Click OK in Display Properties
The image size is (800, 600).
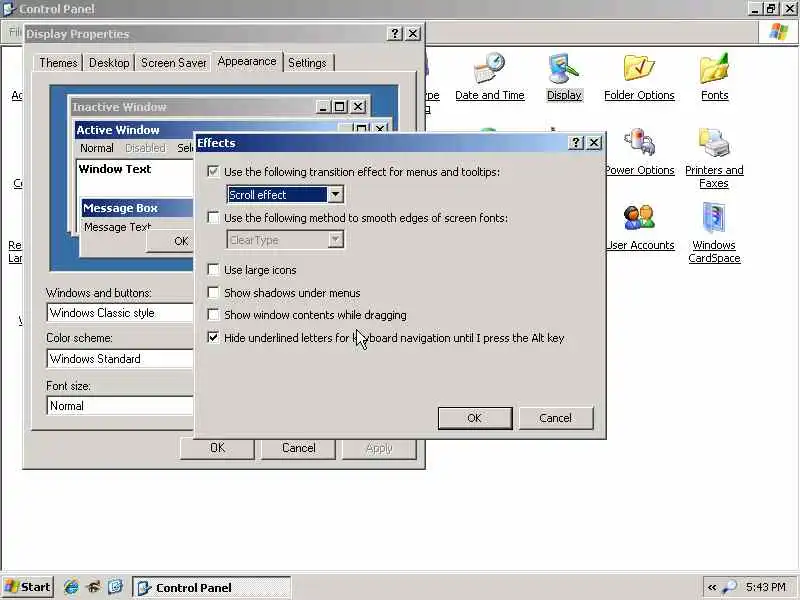[217, 448]
